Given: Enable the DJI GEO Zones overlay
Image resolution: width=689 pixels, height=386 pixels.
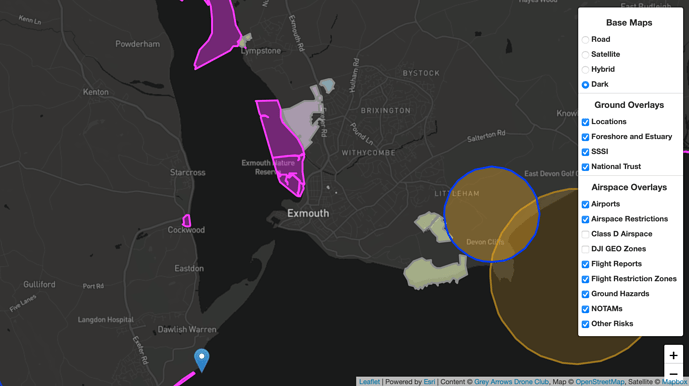Looking at the screenshot, I should [585, 249].
